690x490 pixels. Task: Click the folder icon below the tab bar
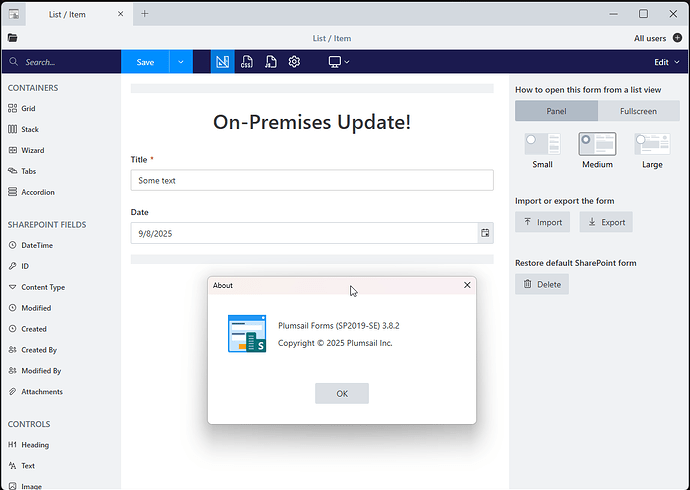click(x=13, y=38)
